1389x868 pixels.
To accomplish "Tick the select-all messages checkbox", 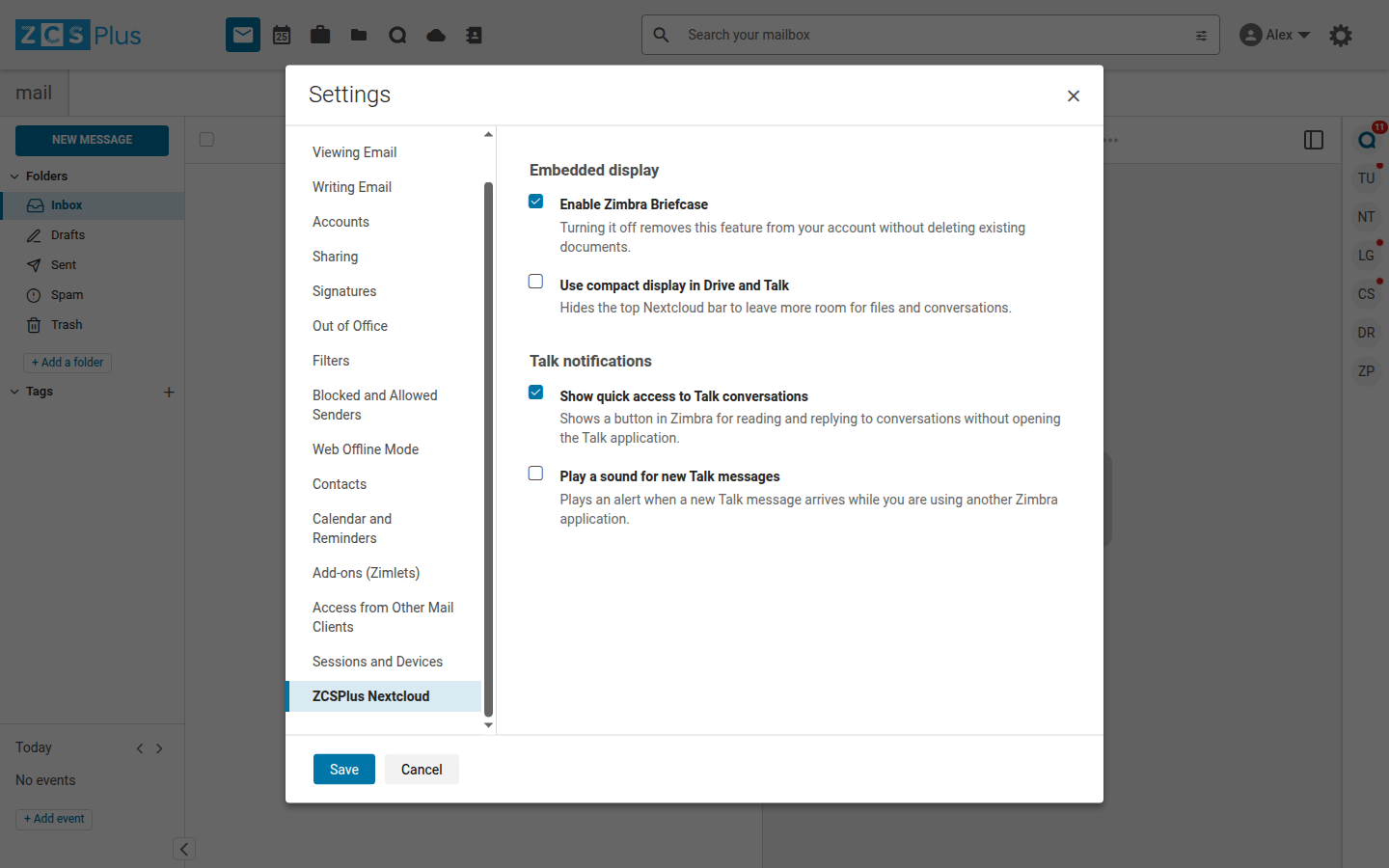I will coord(206,140).
